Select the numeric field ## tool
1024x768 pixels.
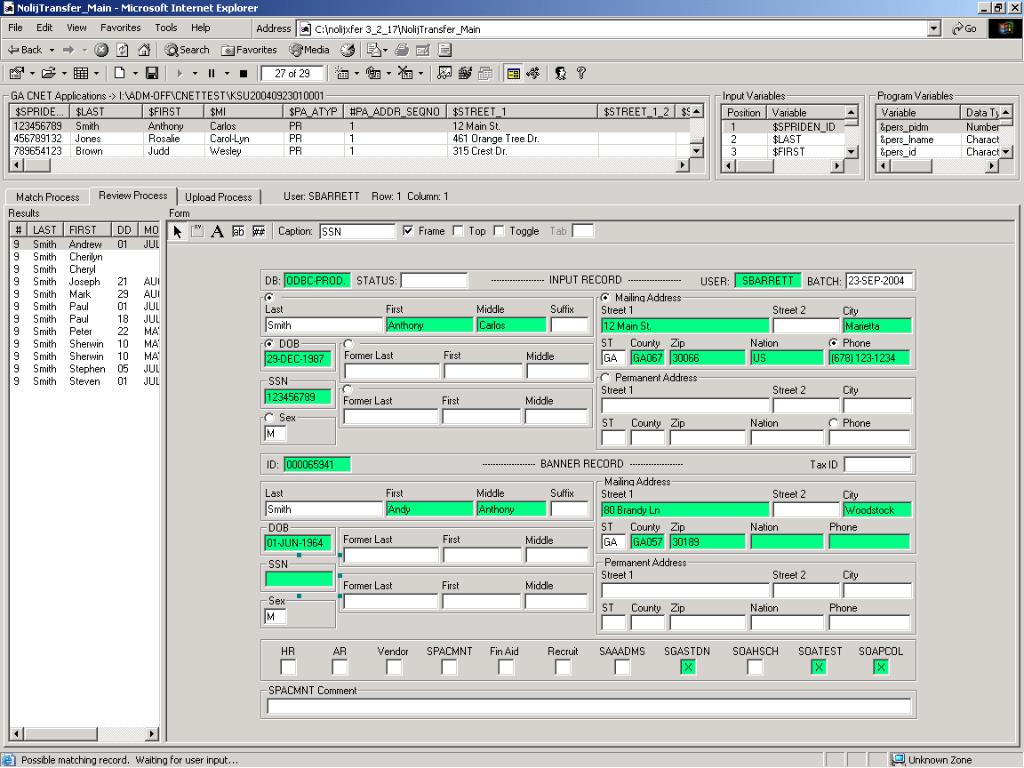pos(259,231)
